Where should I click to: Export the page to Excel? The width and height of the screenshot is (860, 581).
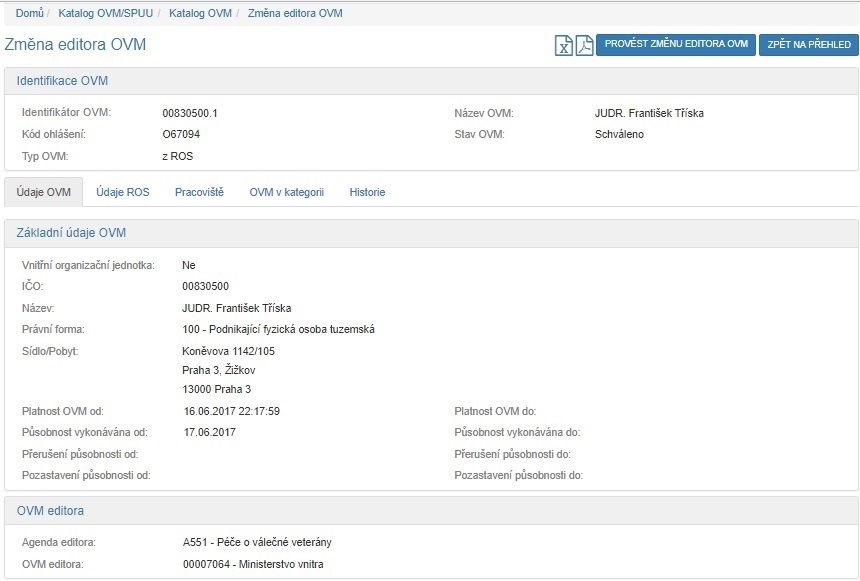point(564,45)
